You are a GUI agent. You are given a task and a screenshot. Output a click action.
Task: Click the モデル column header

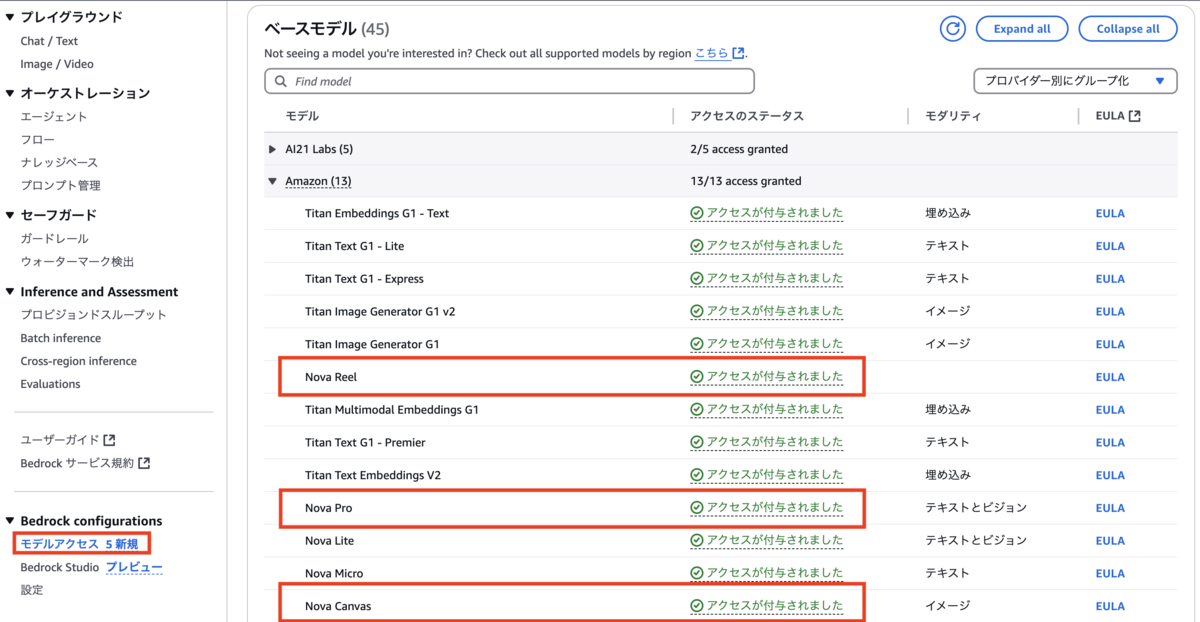[x=302, y=116]
